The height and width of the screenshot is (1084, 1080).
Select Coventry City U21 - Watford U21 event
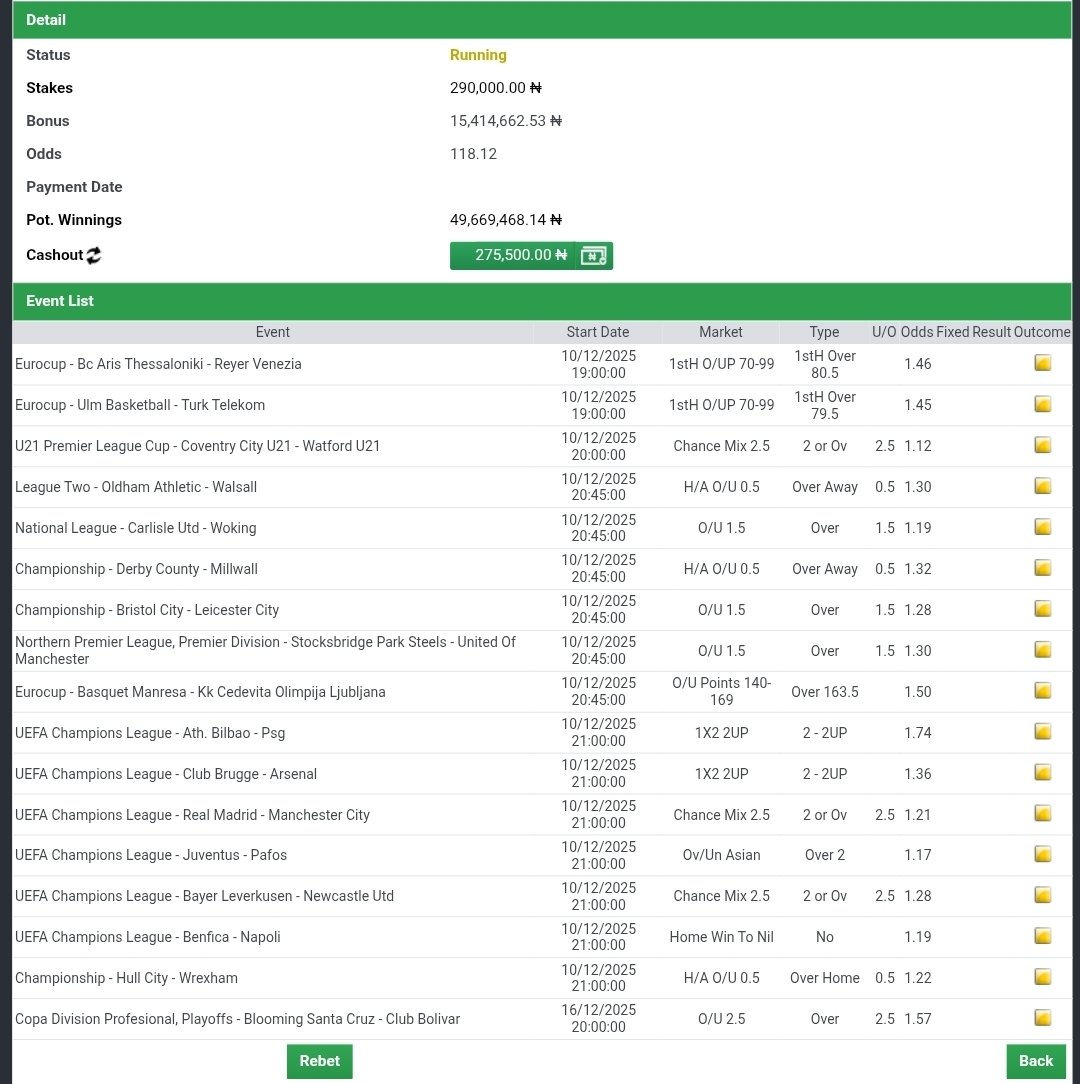198,446
